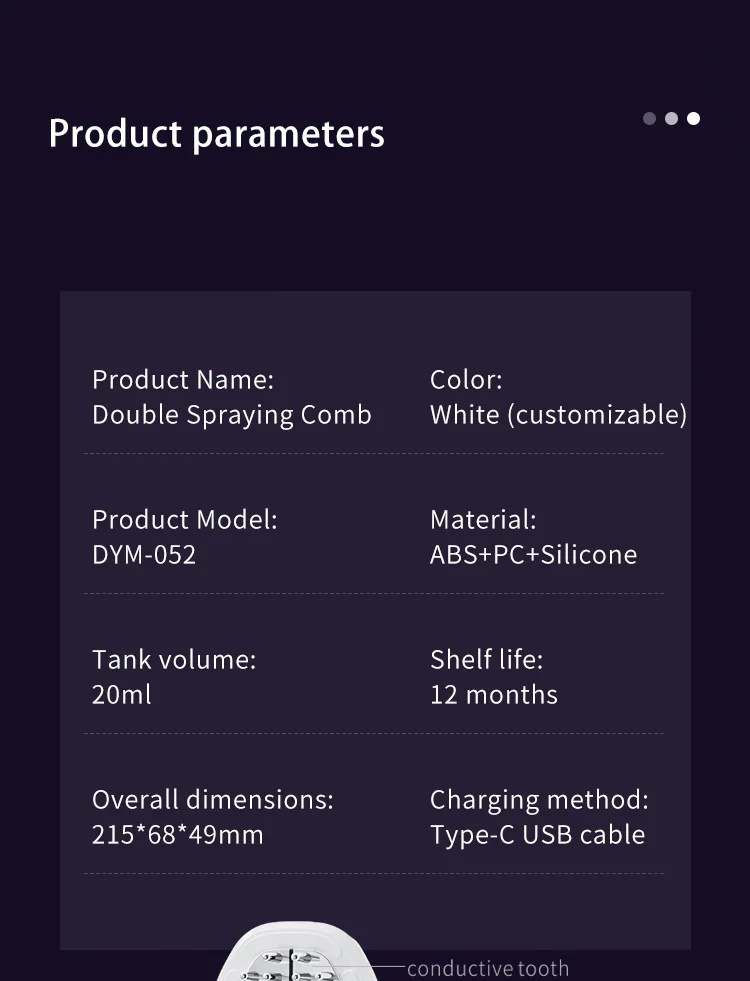750x981 pixels.
Task: Select the third white pagination dot
Action: 693,118
